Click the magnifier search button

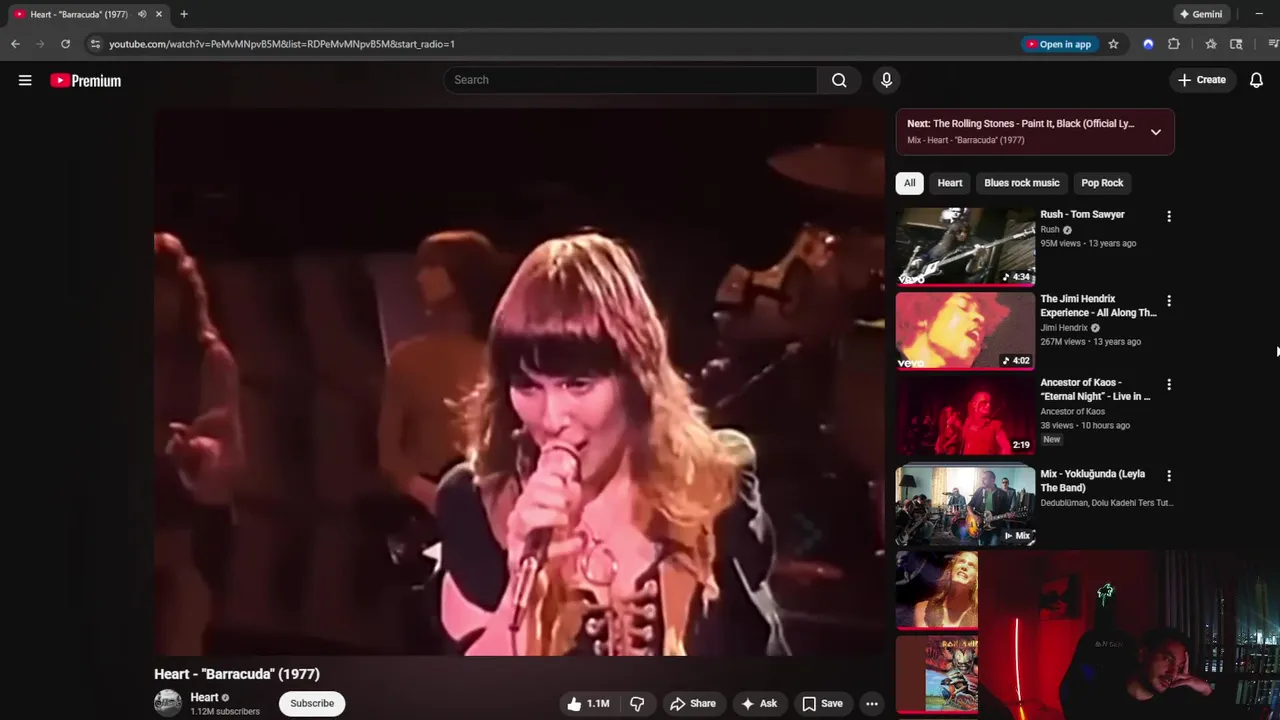point(839,80)
